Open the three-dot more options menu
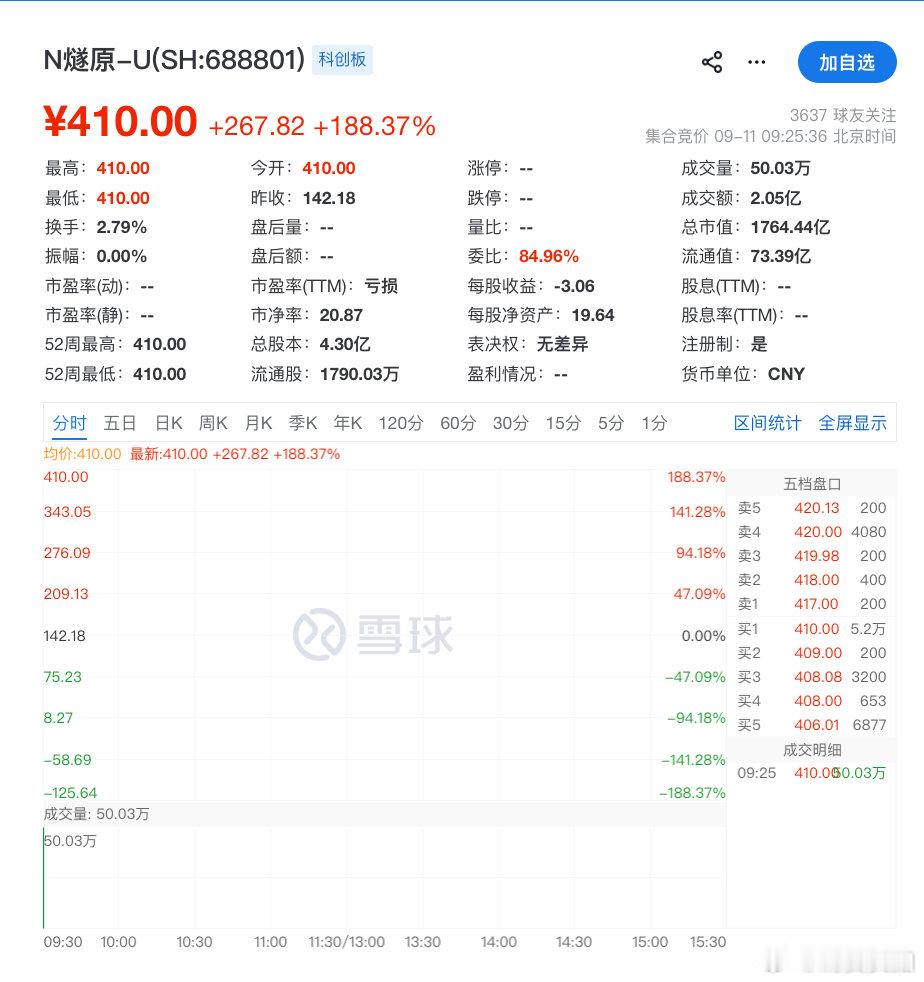This screenshot has width=924, height=982. (x=757, y=62)
